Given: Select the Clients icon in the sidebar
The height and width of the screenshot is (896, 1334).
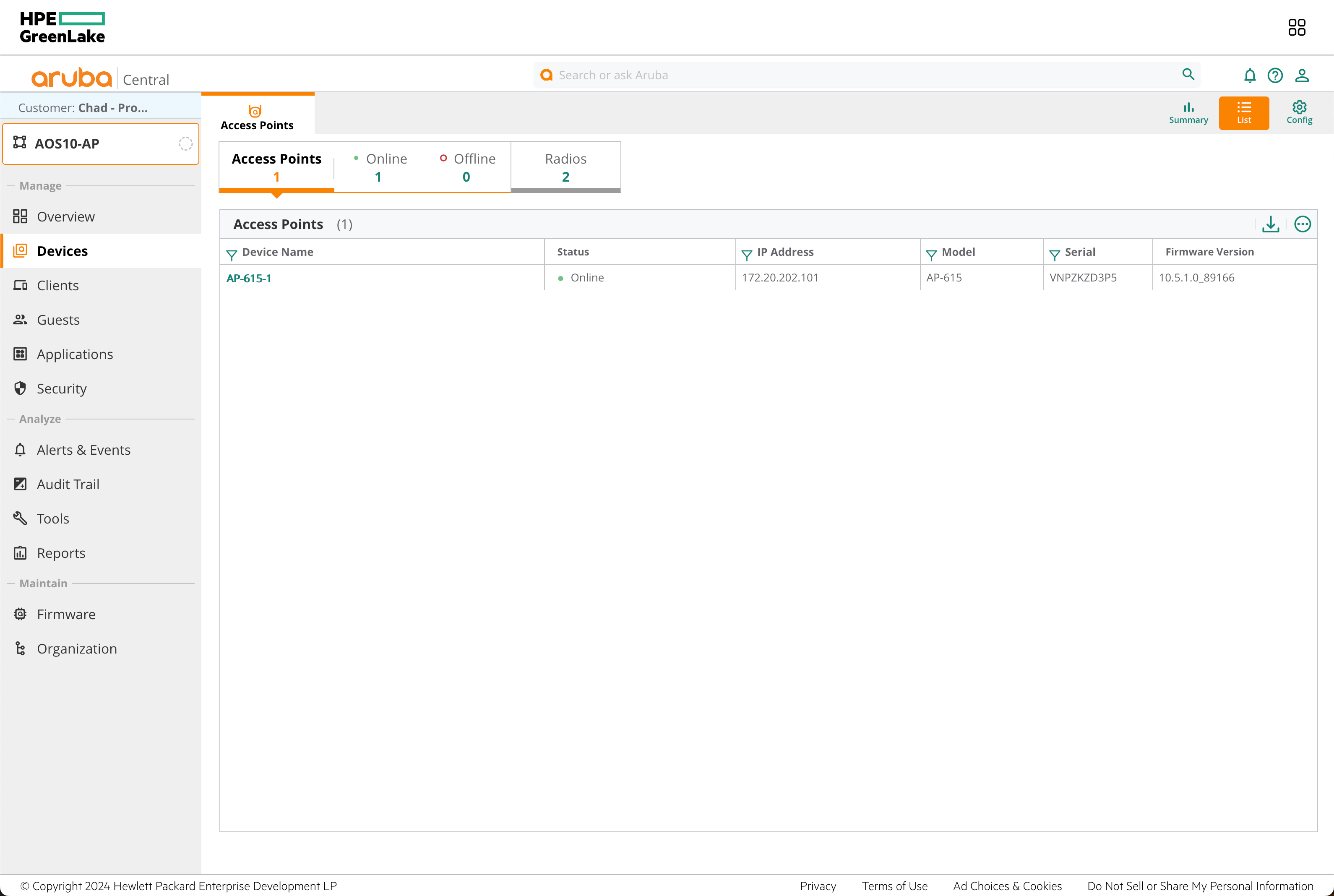Looking at the screenshot, I should coord(20,285).
